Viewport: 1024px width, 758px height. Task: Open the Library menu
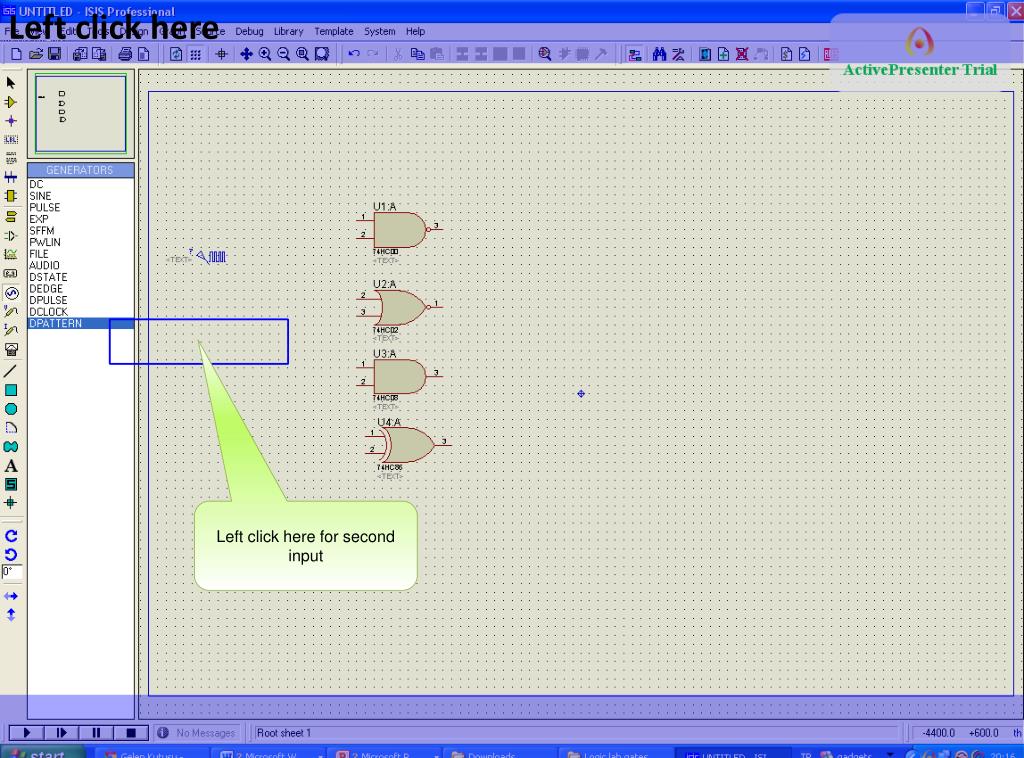289,31
